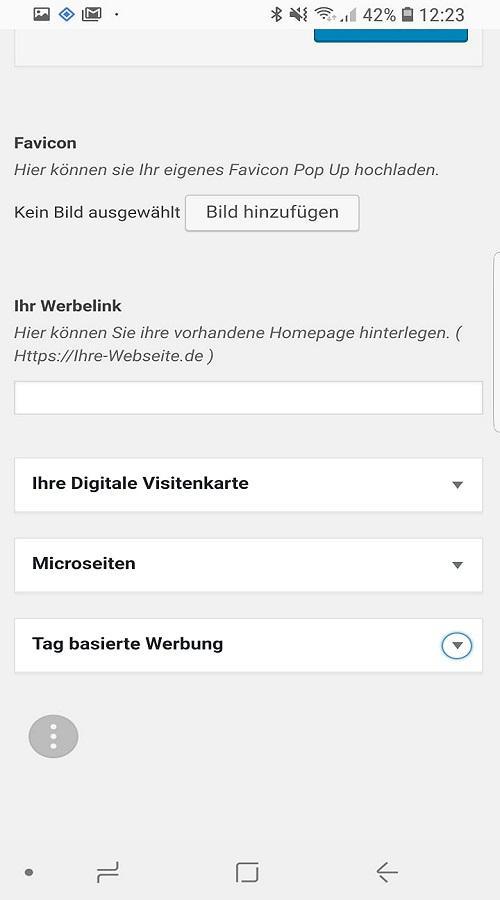Focus the Ihr Werbelink input field

(248, 398)
